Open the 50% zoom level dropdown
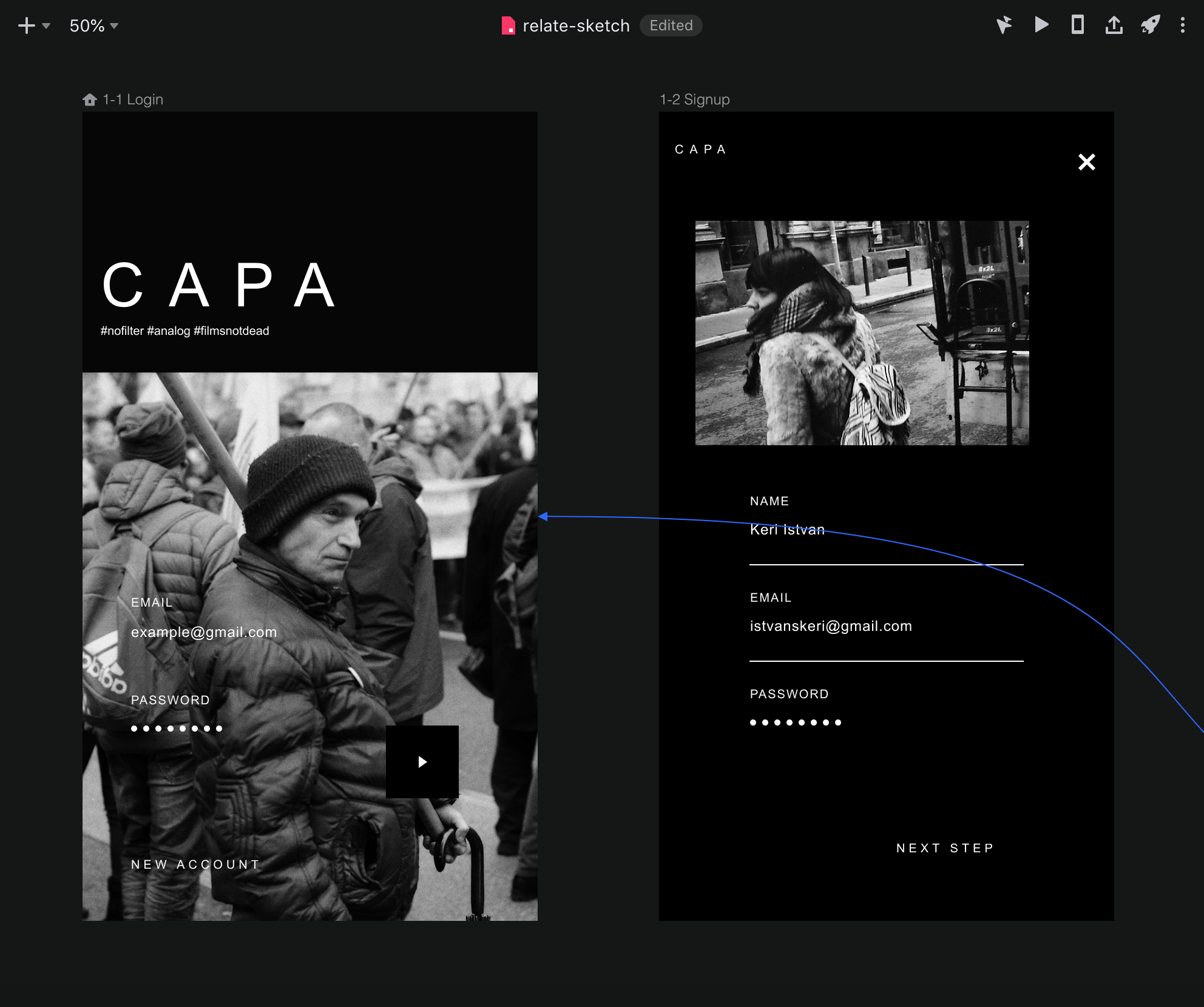Screen dimensions: 1204x1007 pos(93,25)
